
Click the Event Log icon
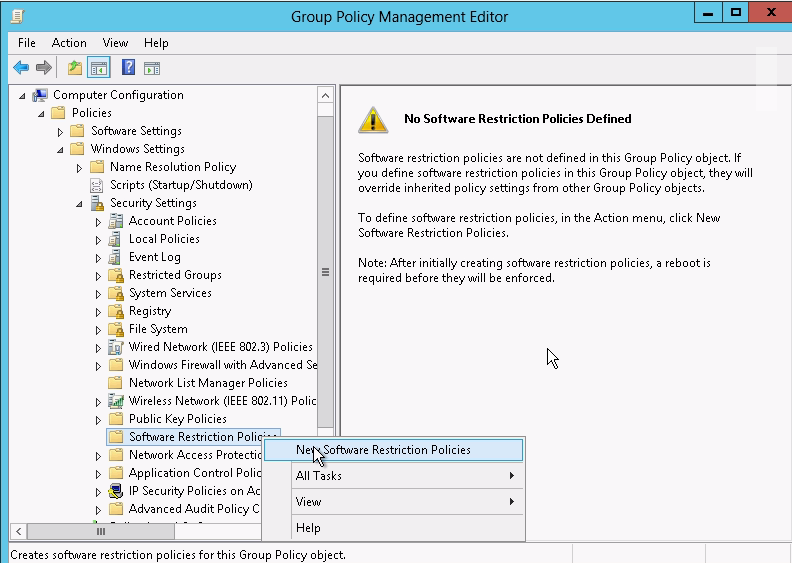[116, 257]
